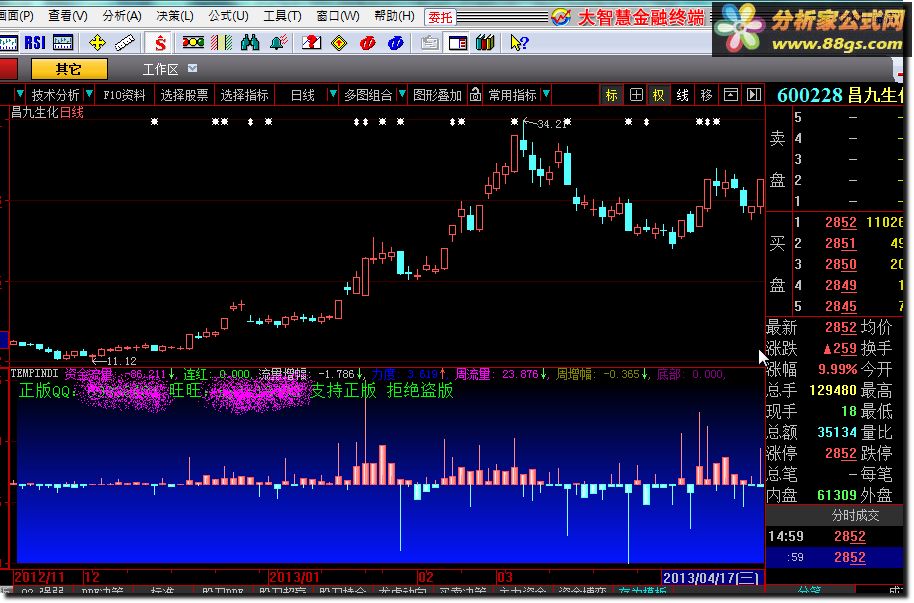Open the 窗口(W) menu

338,16
